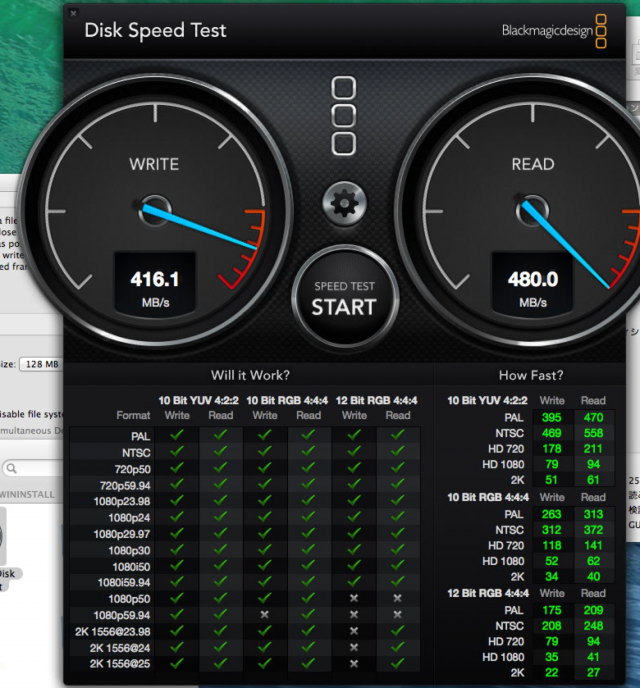Click the READ gauge label
Screen dimensions: 640x689
click(x=533, y=164)
